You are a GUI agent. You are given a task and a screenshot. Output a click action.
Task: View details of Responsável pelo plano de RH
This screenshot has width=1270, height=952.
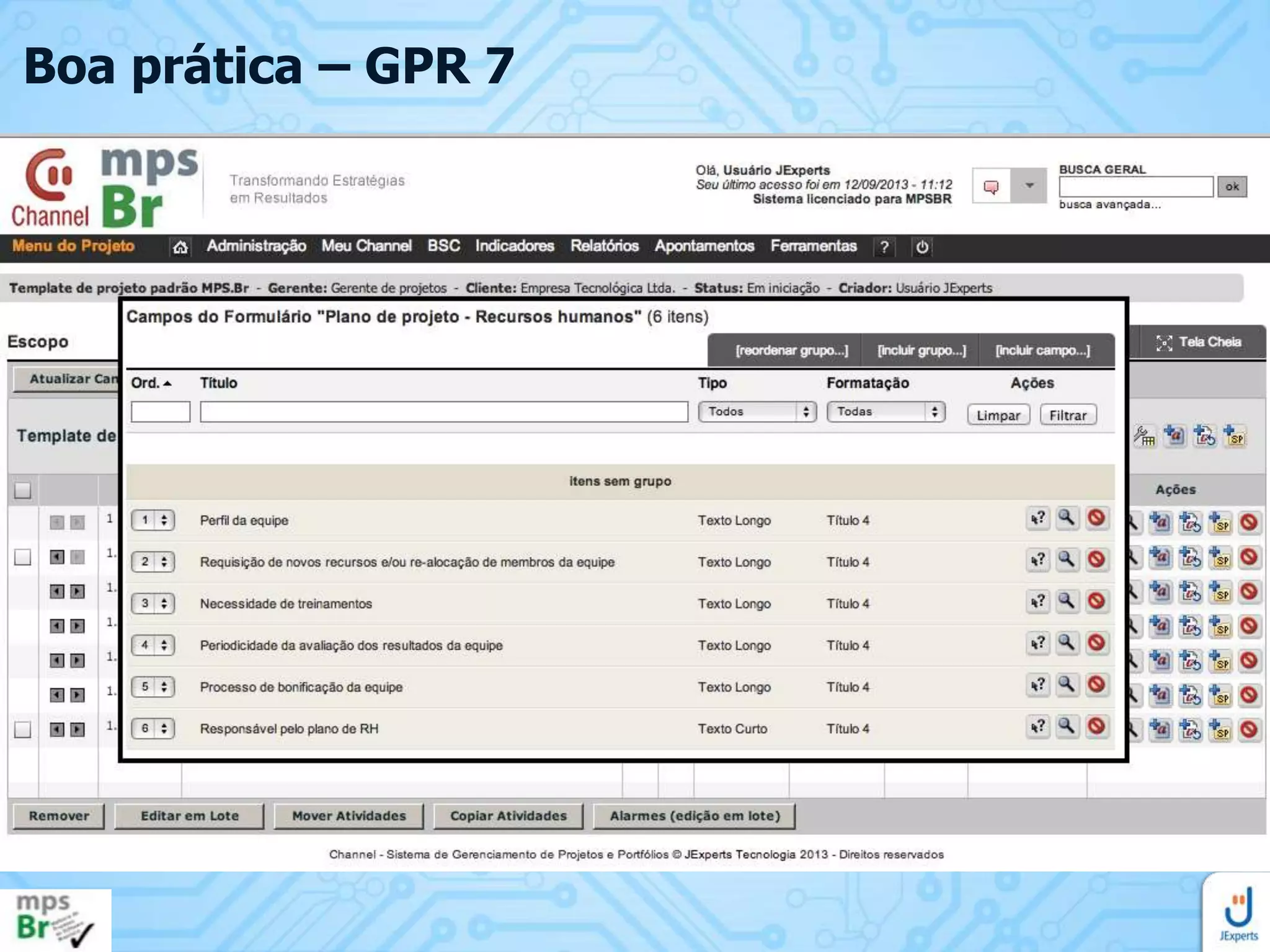coord(1067,726)
